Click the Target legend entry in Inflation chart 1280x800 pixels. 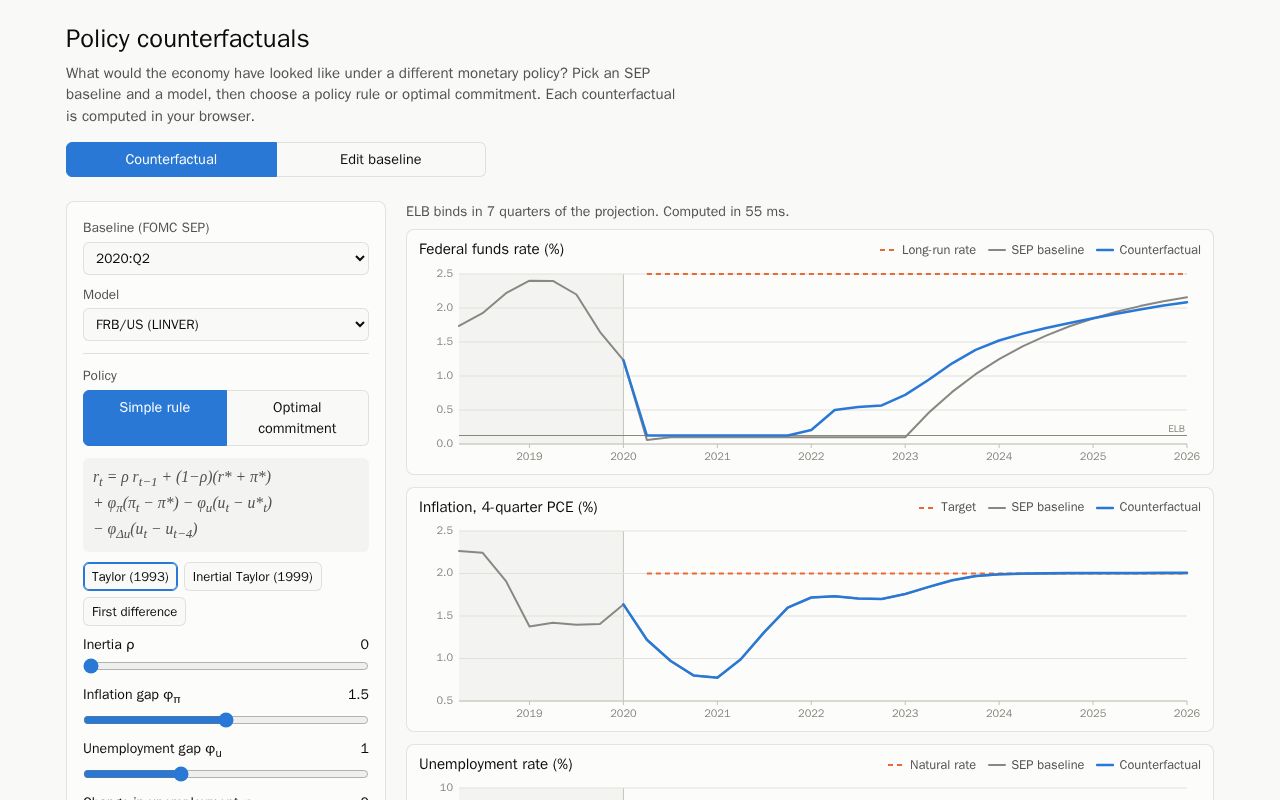coord(947,507)
